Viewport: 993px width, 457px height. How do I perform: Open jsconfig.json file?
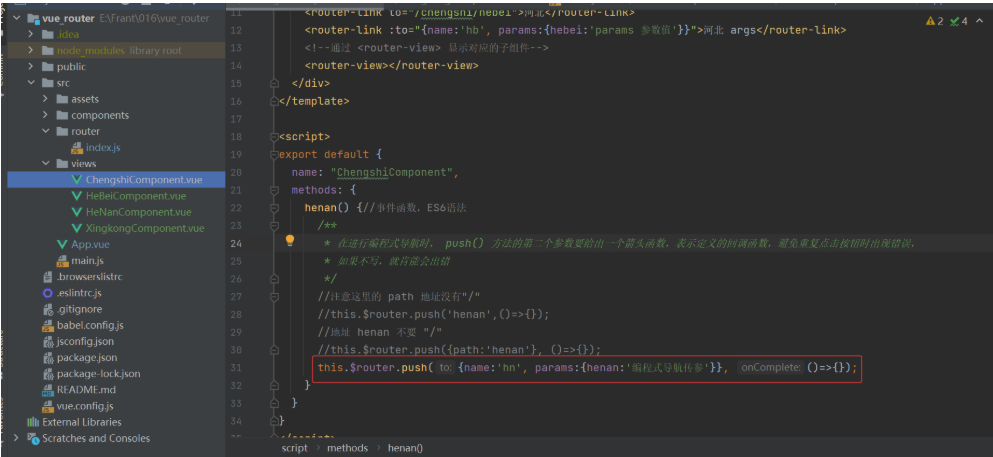[85, 341]
